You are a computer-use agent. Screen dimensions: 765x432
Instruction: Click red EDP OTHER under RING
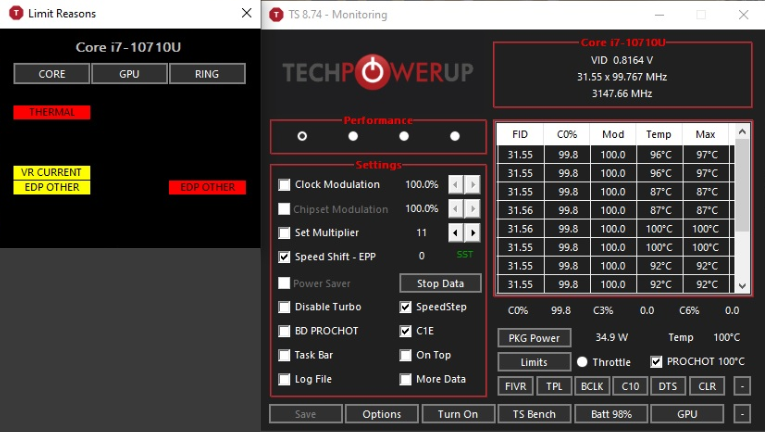(x=207, y=187)
